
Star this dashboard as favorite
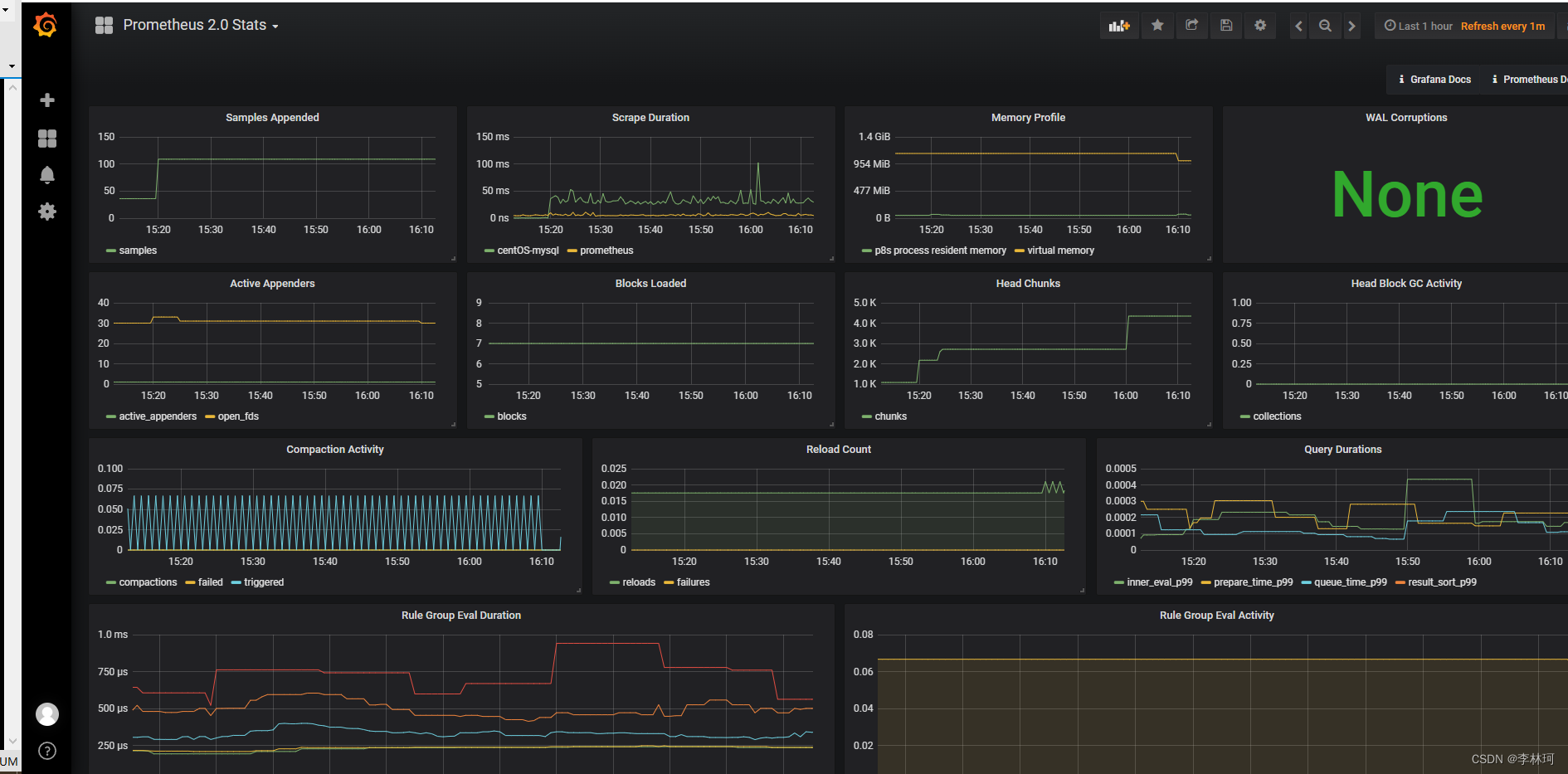pyautogui.click(x=1157, y=26)
